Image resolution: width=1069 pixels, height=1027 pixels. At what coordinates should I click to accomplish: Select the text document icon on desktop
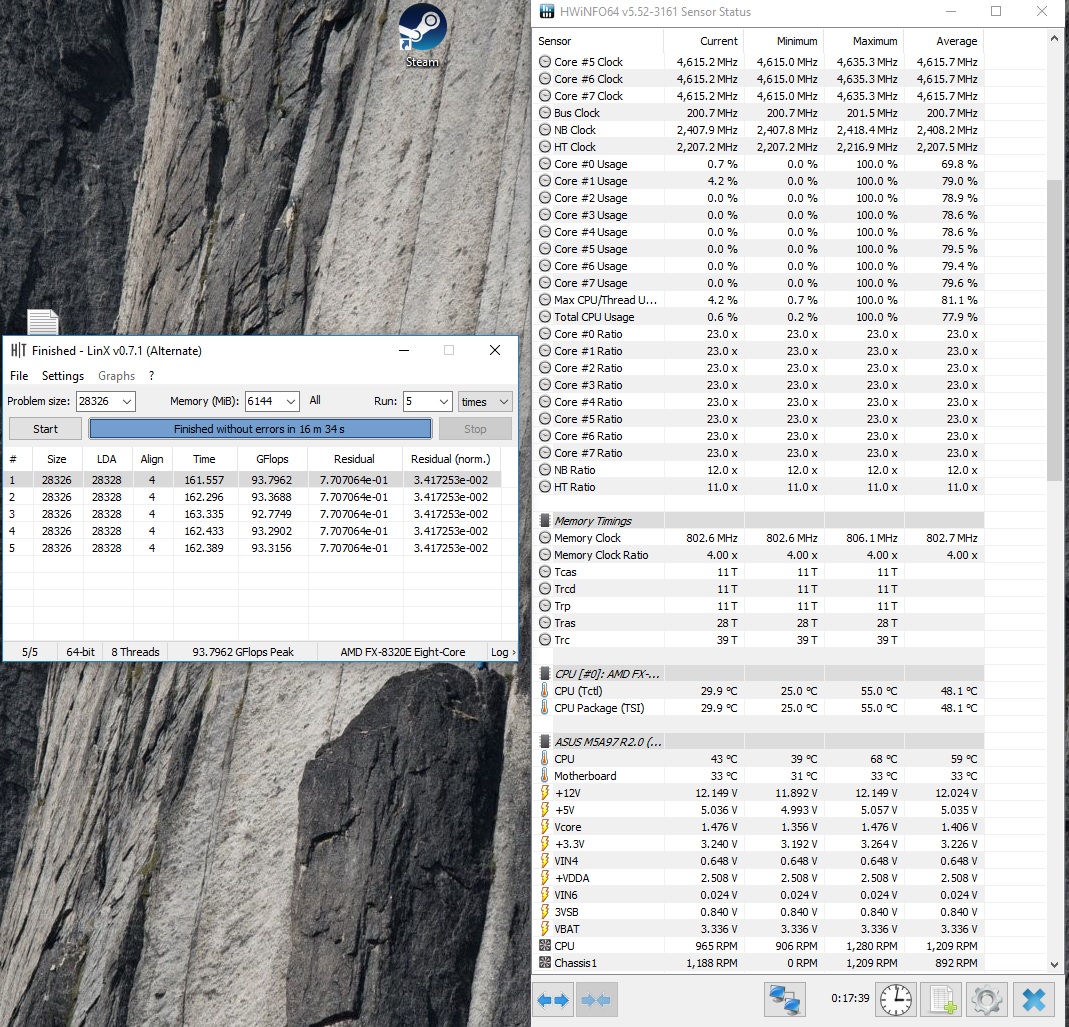pyautogui.click(x=42, y=322)
